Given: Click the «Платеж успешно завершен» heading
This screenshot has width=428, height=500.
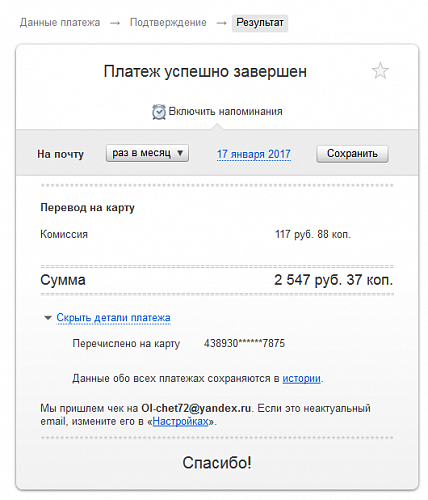Looking at the screenshot, I should [205, 71].
